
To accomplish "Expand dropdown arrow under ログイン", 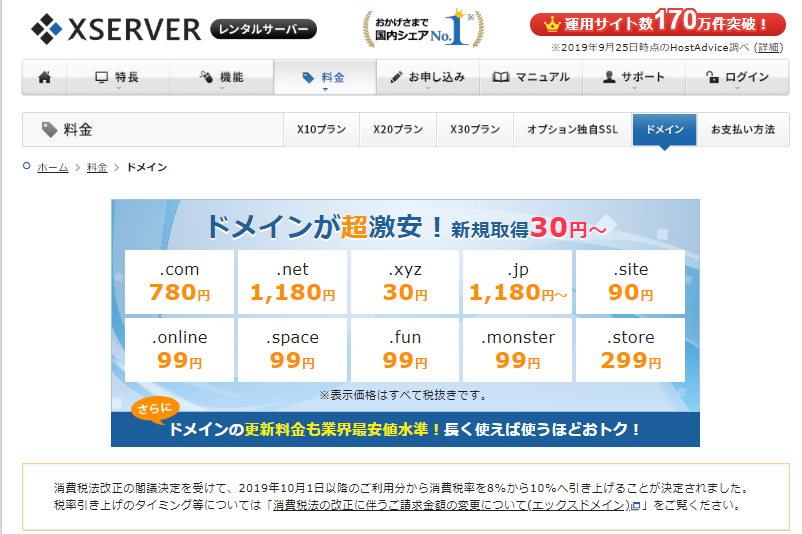I will pyautogui.click(x=738, y=88).
